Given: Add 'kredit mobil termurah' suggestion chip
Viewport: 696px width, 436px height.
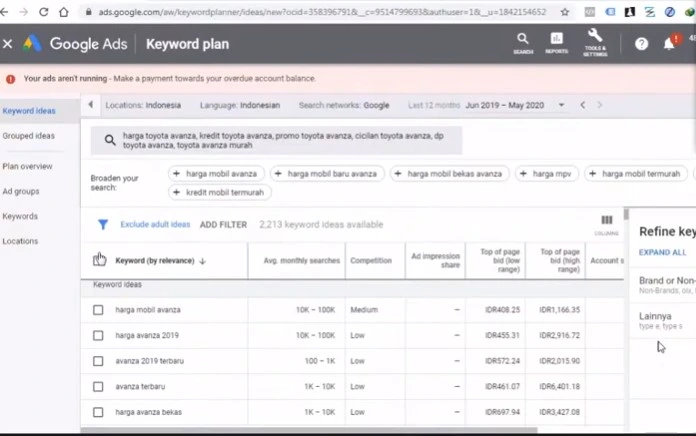Looking at the screenshot, I should (220, 192).
